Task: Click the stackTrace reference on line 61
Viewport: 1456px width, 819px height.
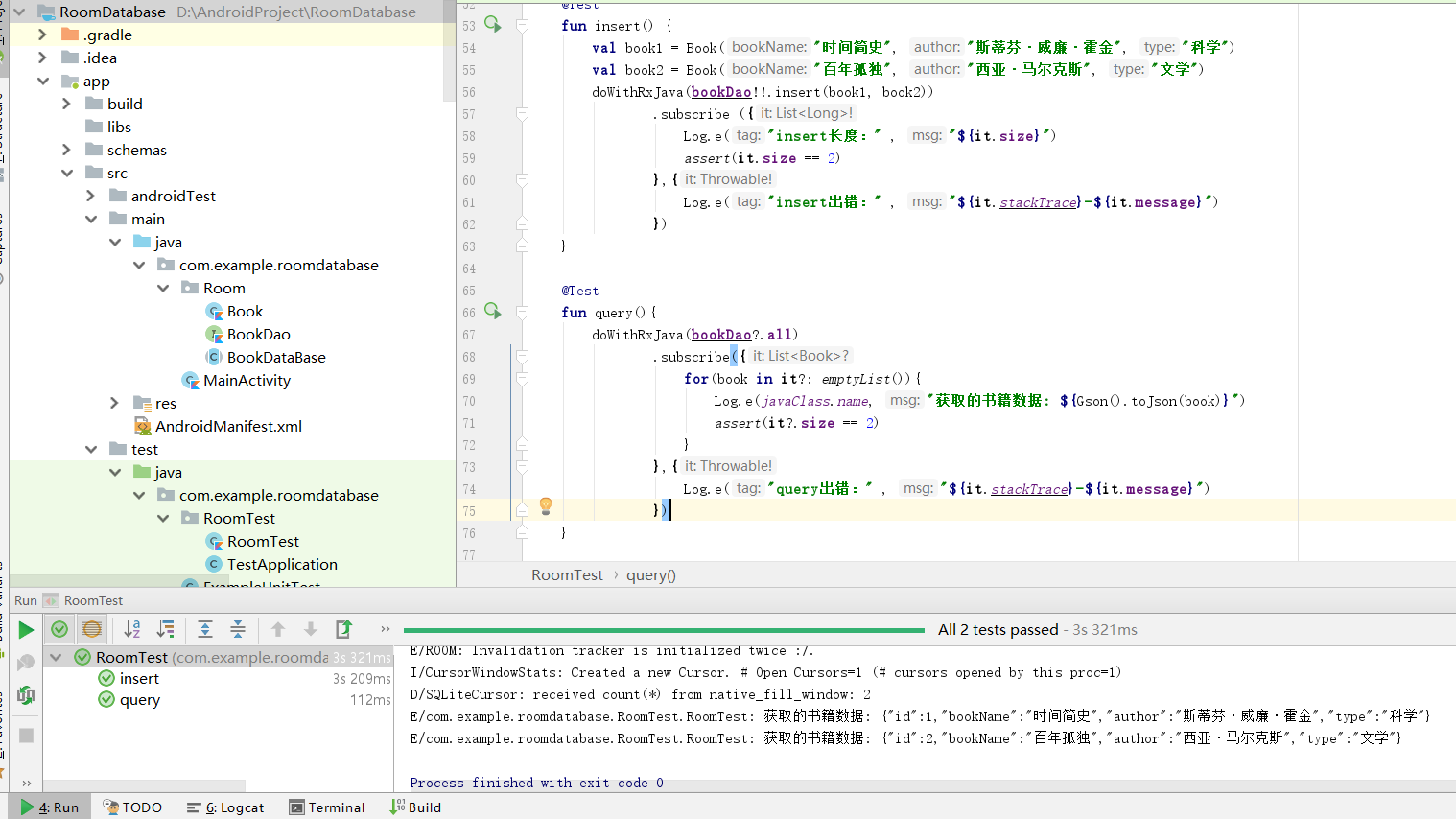Action: pos(1039,202)
